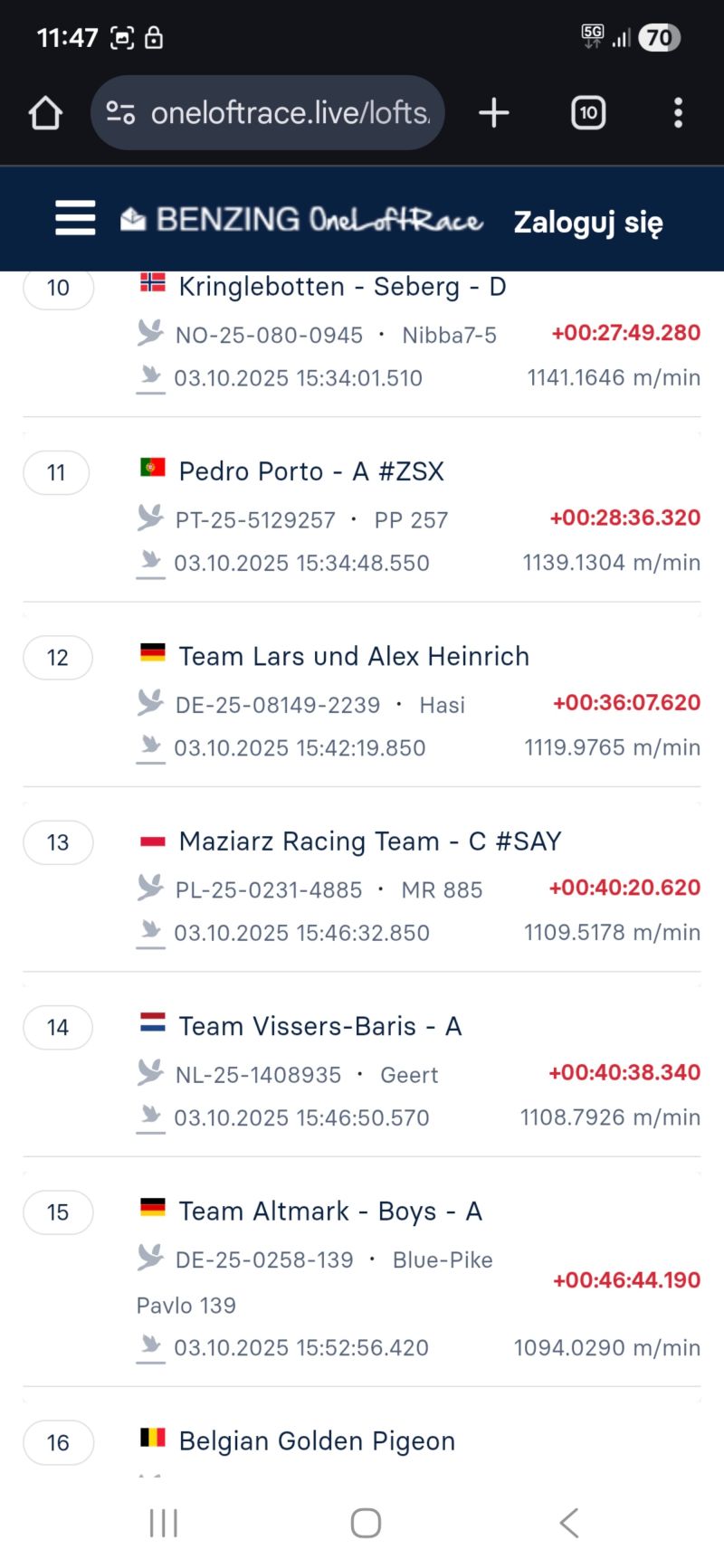
Task: Focus the oneloftrace.live address bar
Action: pos(290,113)
